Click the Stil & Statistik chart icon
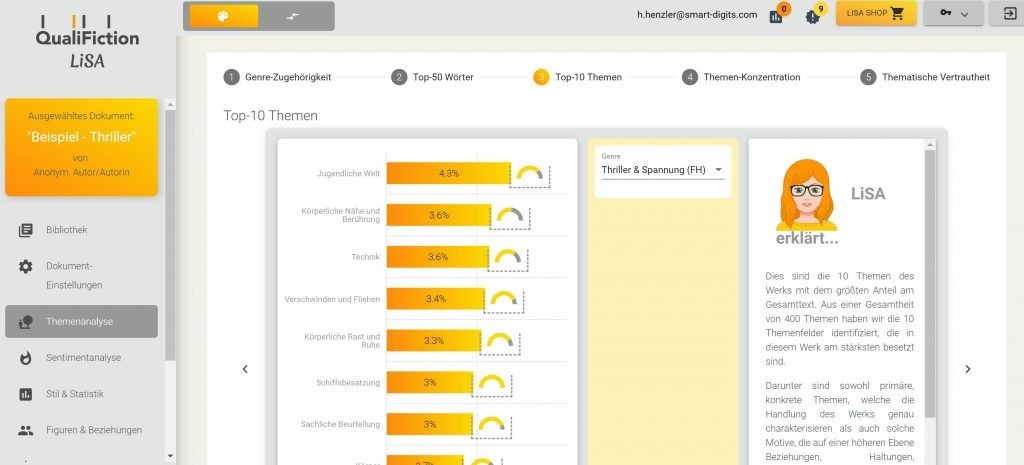This screenshot has height=465, width=1024. click(26, 394)
